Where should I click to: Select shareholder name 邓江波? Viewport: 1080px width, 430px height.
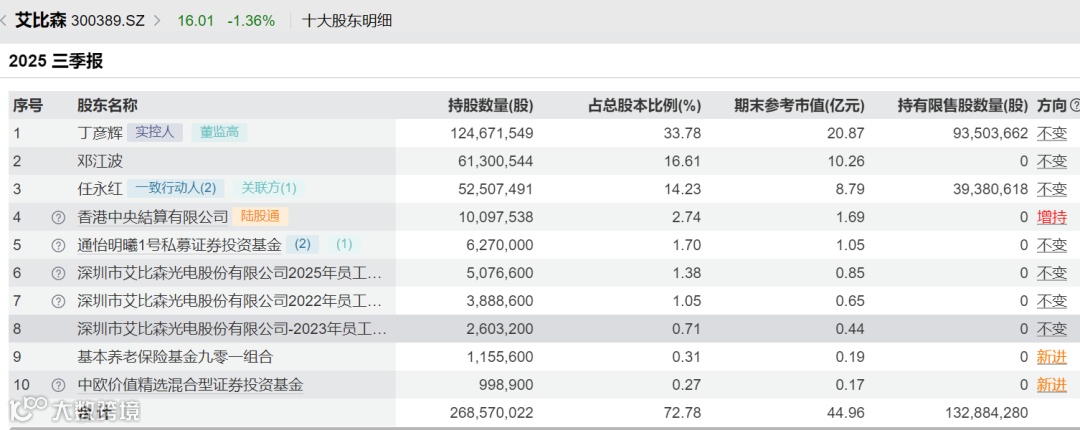pos(100,161)
